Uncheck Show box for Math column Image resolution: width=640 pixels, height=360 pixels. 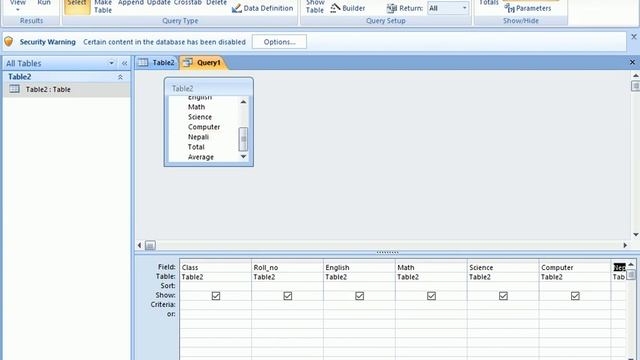coord(431,296)
